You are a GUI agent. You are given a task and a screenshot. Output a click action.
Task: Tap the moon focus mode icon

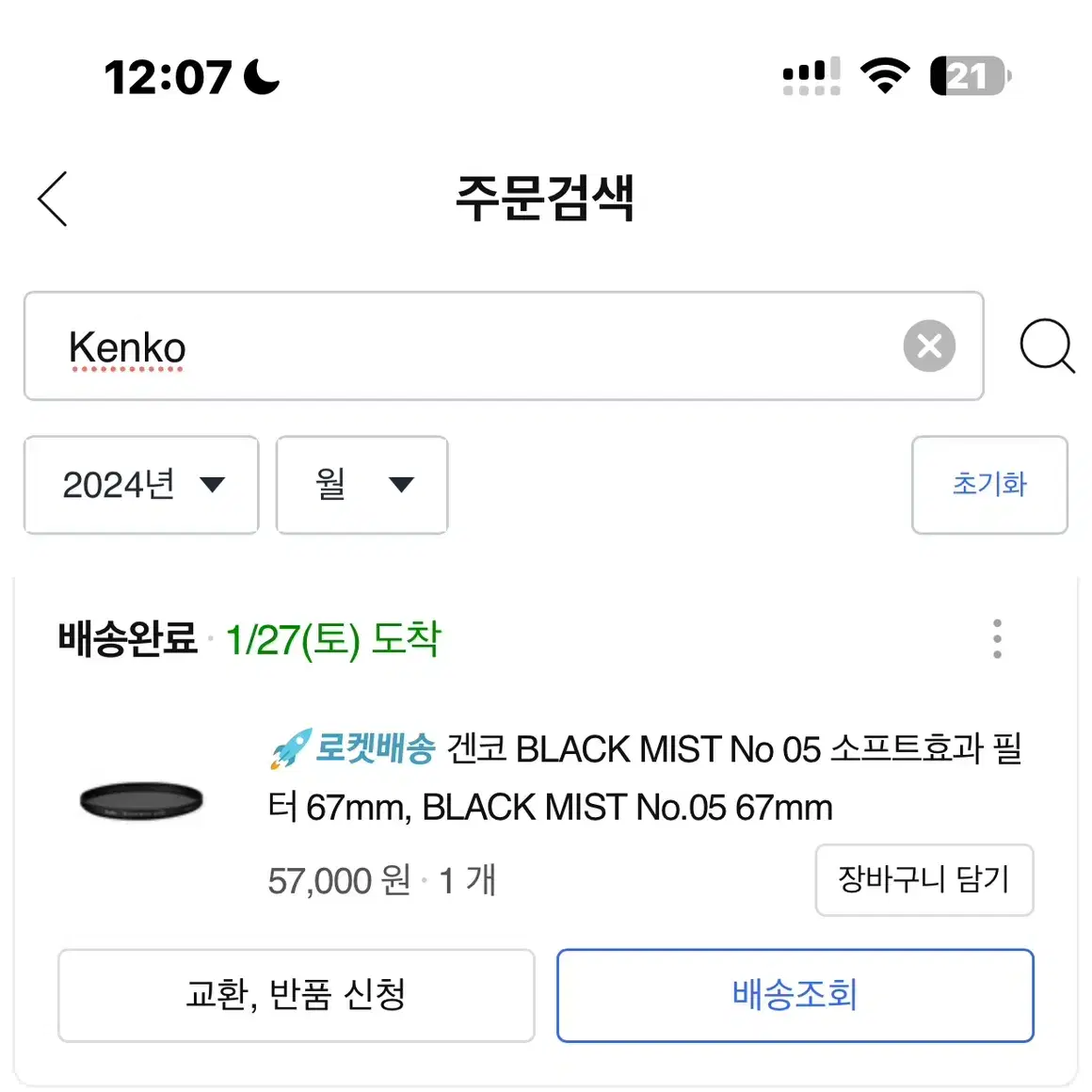pyautogui.click(x=262, y=76)
